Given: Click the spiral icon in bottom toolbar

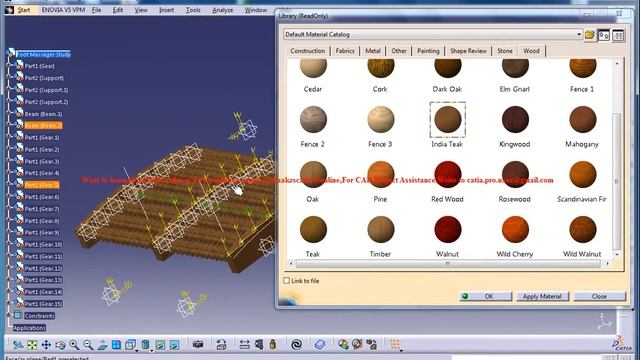Looking at the screenshot, I should coord(296,345).
